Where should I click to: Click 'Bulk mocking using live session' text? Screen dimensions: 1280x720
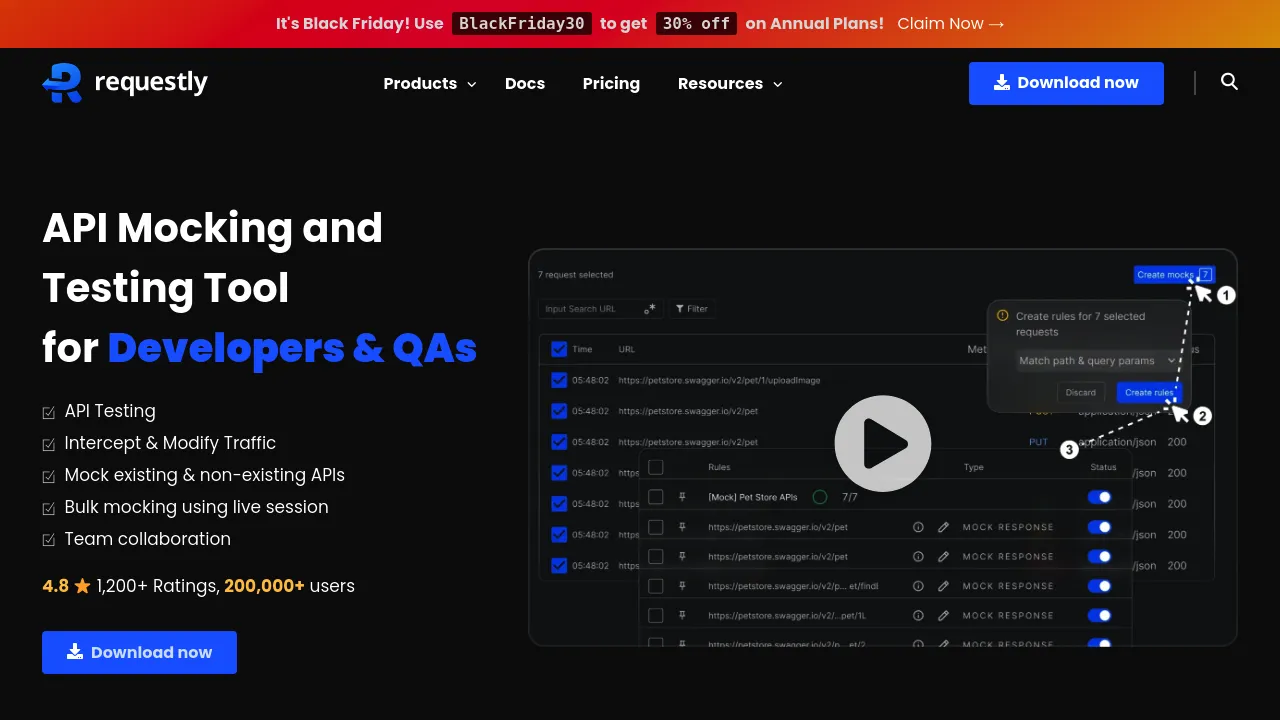196,507
